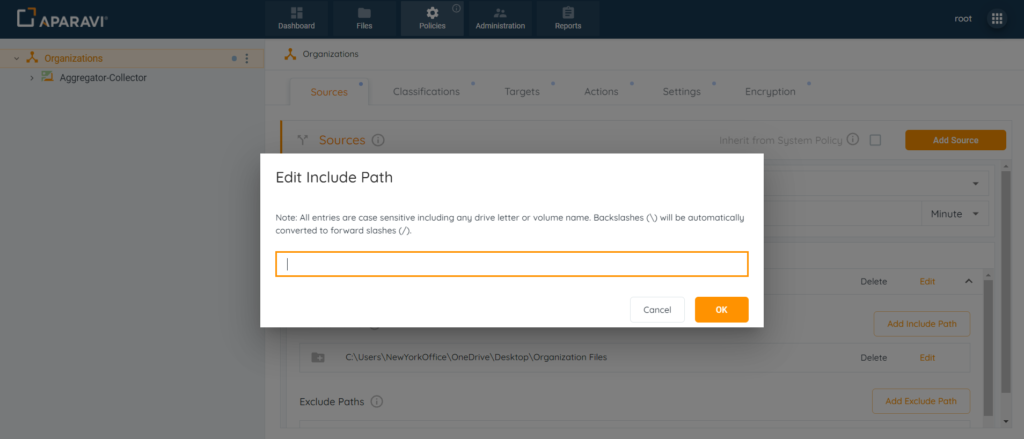Image resolution: width=1024 pixels, height=439 pixels.
Task: Open the Reports clipboard icon
Action: tap(568, 13)
